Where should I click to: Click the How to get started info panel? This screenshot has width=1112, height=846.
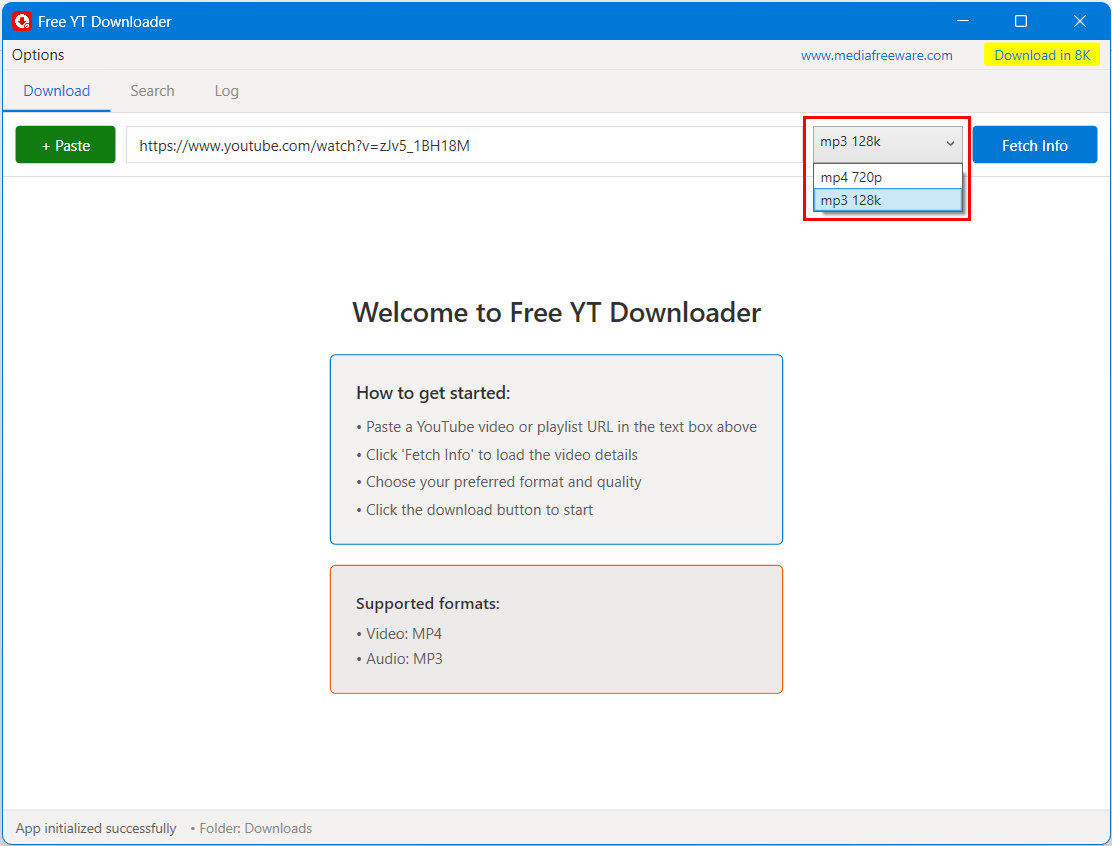556,449
